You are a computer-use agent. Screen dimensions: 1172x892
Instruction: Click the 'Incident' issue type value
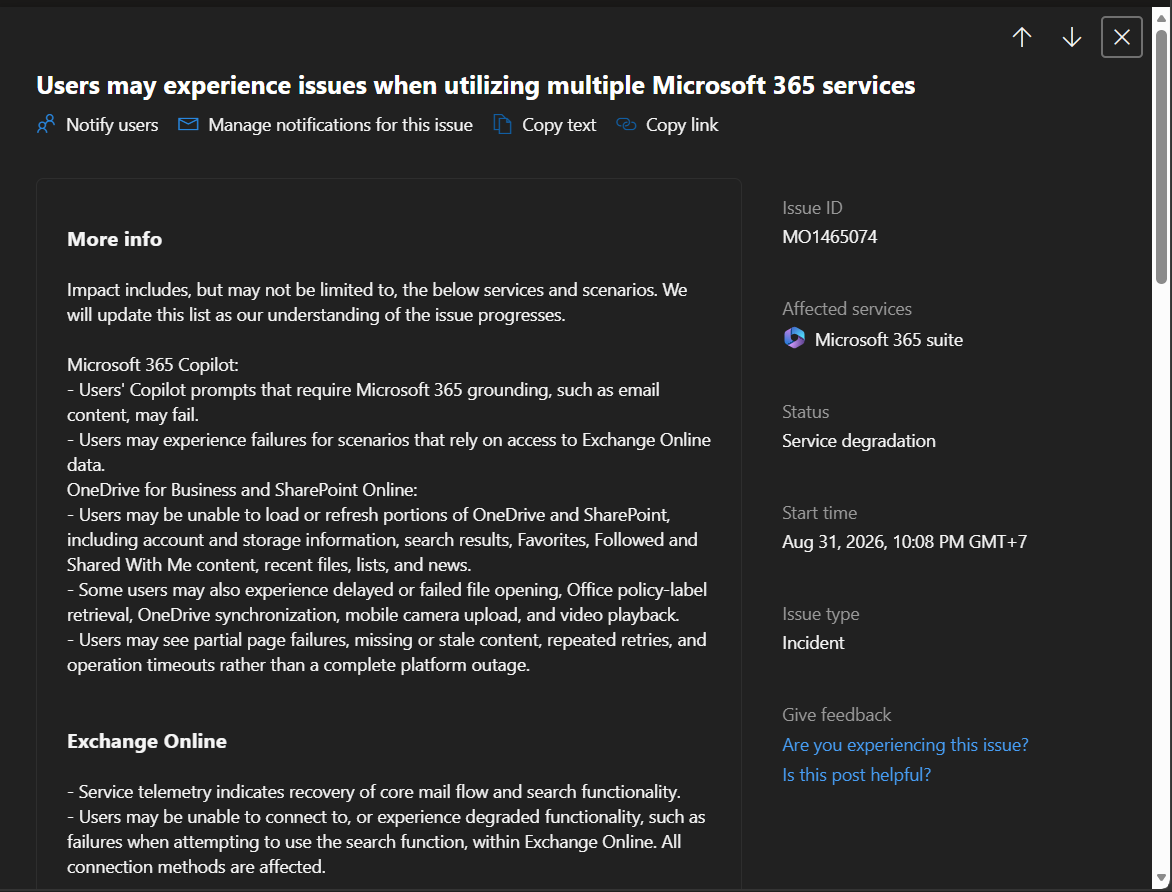click(813, 643)
